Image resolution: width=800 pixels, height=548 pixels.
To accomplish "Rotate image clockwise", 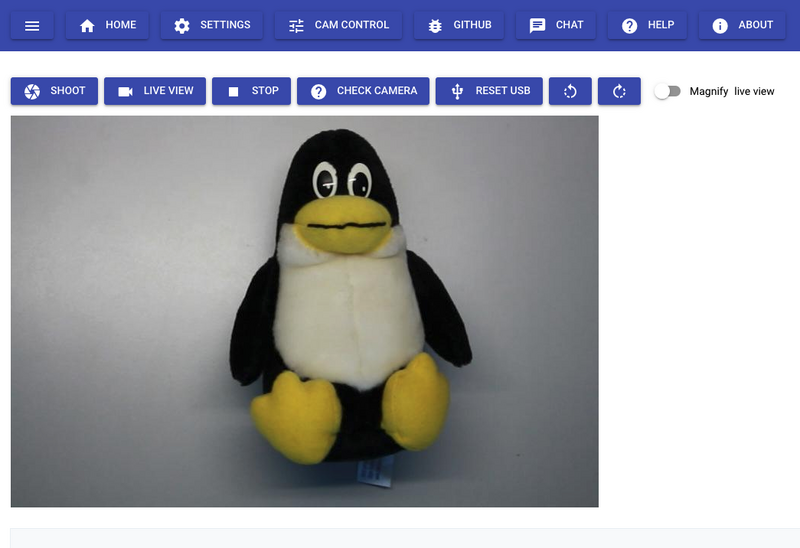I will 619,91.
